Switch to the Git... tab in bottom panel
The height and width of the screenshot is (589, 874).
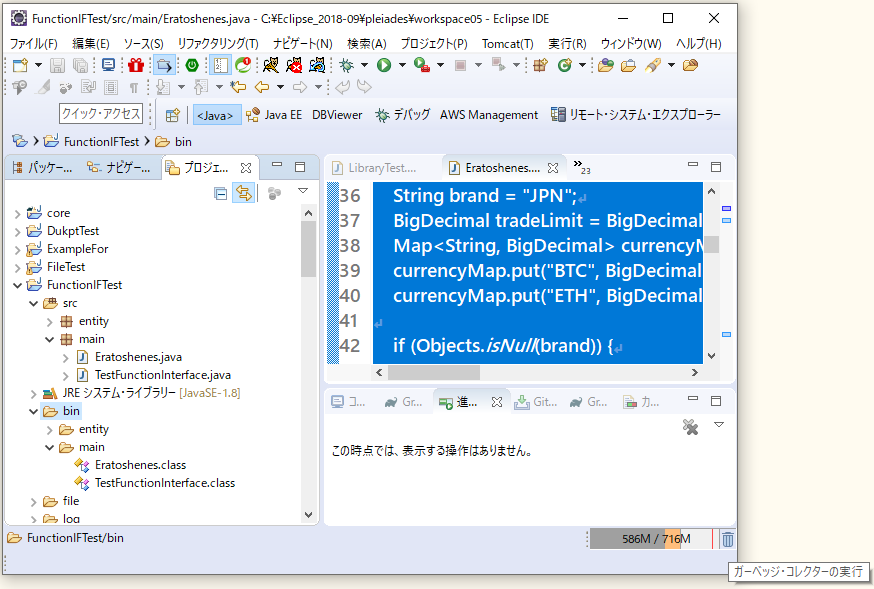click(x=536, y=402)
